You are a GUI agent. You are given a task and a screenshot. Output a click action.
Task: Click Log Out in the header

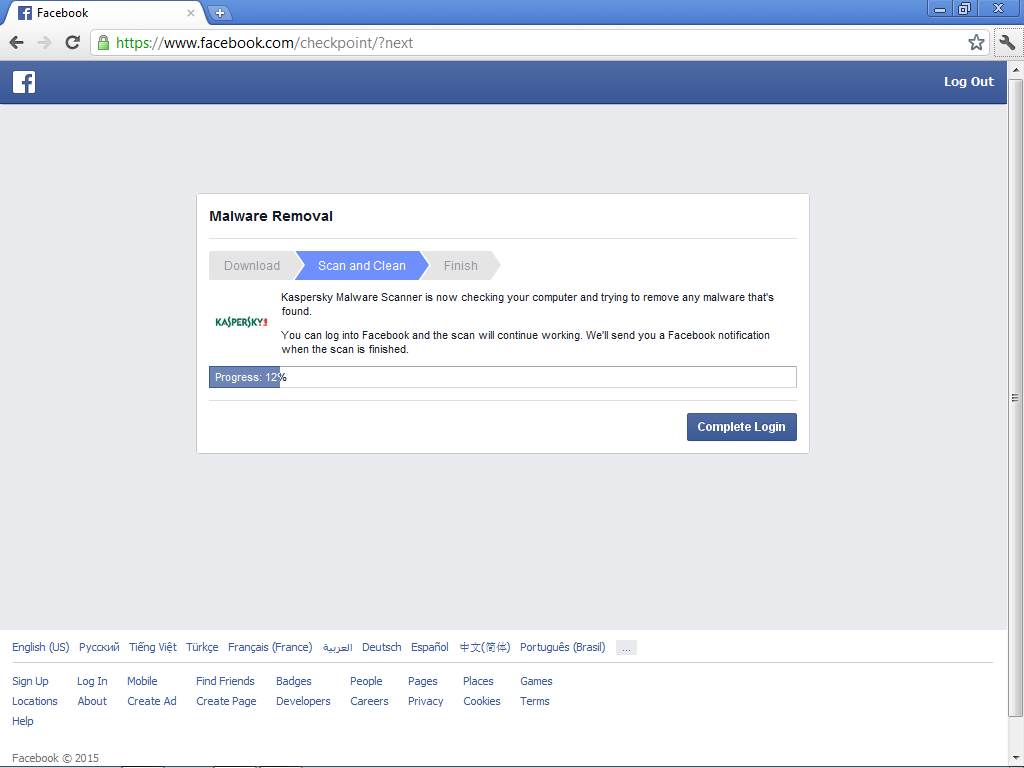968,82
